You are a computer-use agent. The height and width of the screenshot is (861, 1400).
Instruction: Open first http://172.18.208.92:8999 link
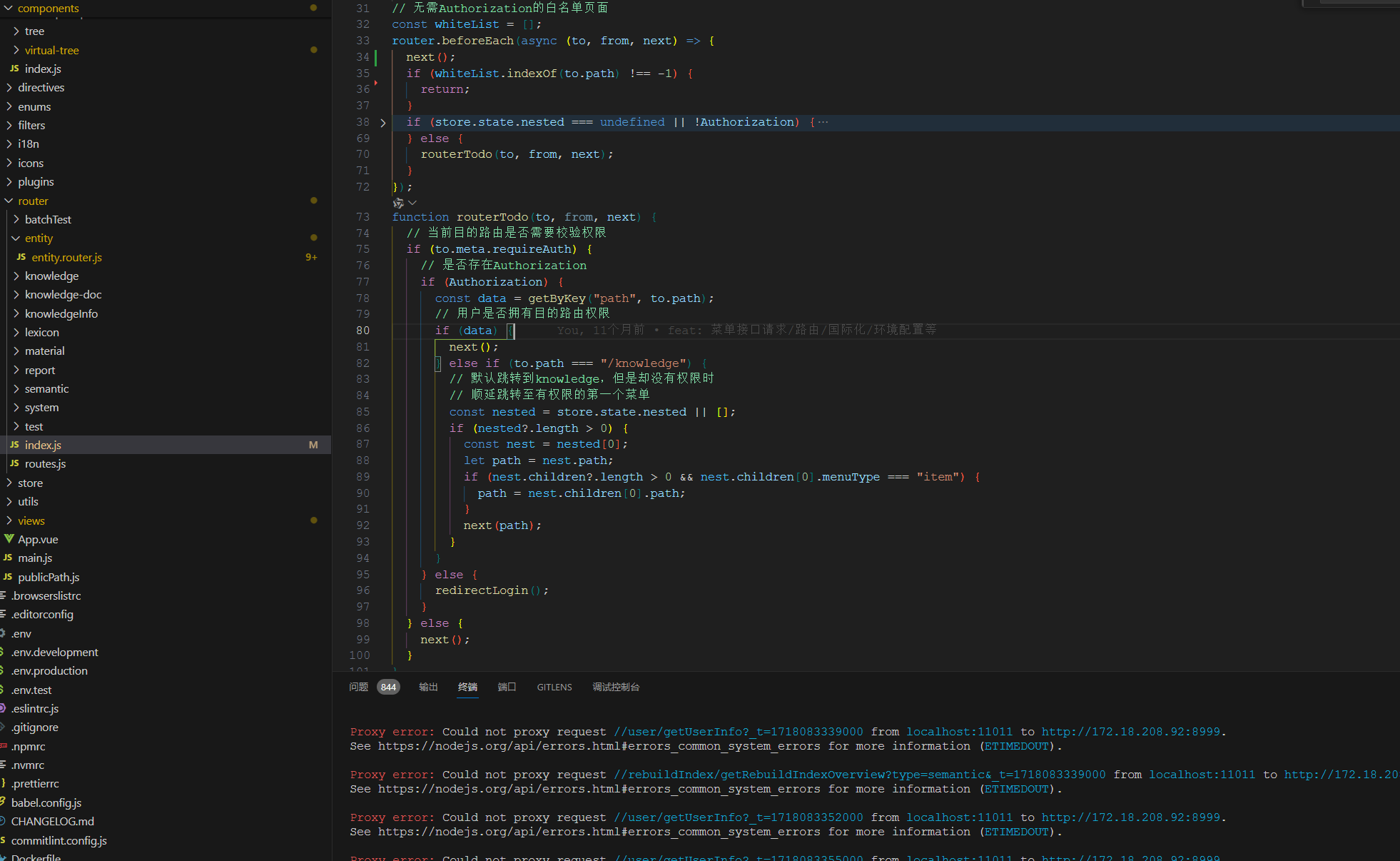point(1131,732)
